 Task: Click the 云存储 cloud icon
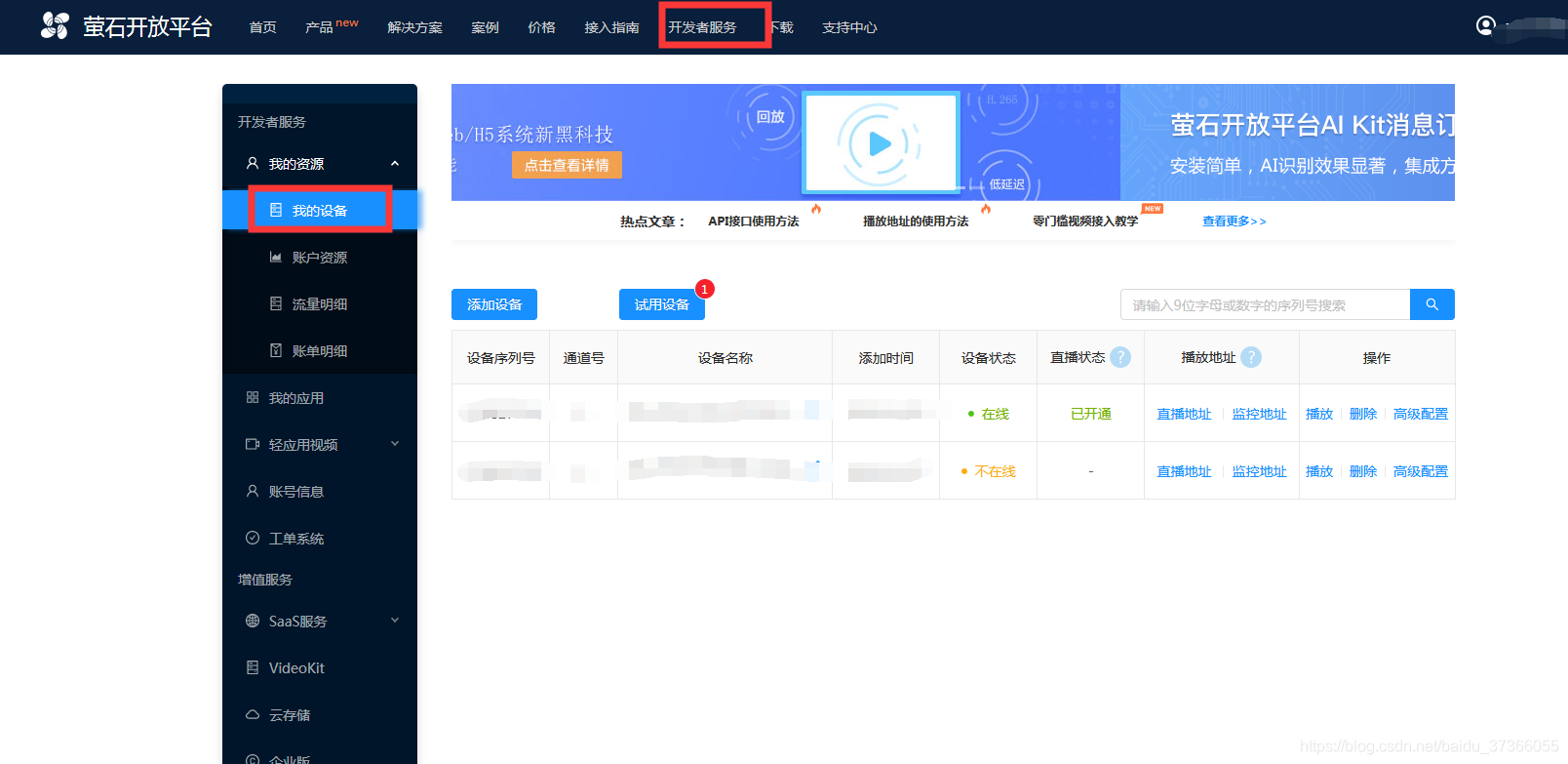[x=253, y=714]
